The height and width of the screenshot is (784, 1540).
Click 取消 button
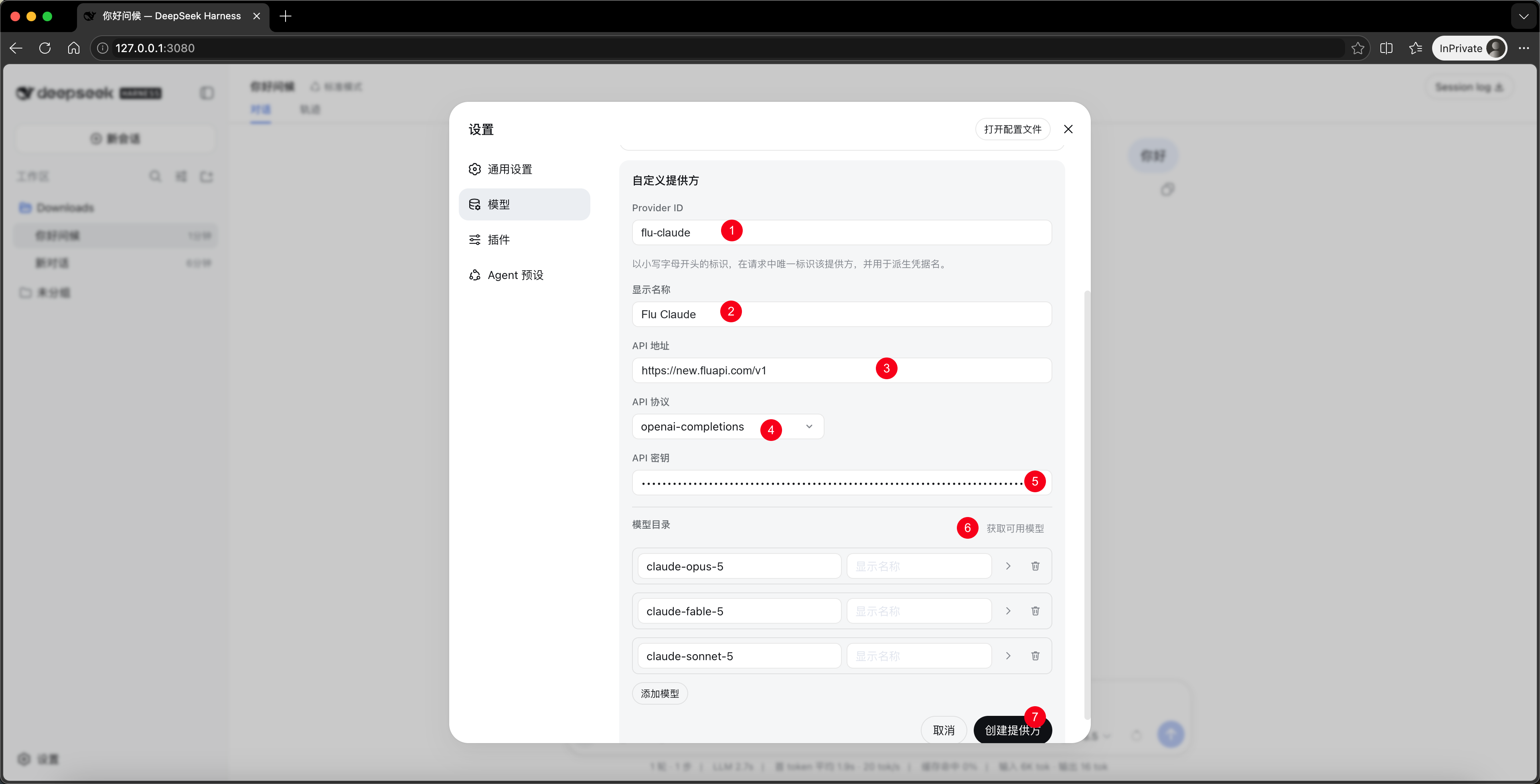tap(943, 729)
